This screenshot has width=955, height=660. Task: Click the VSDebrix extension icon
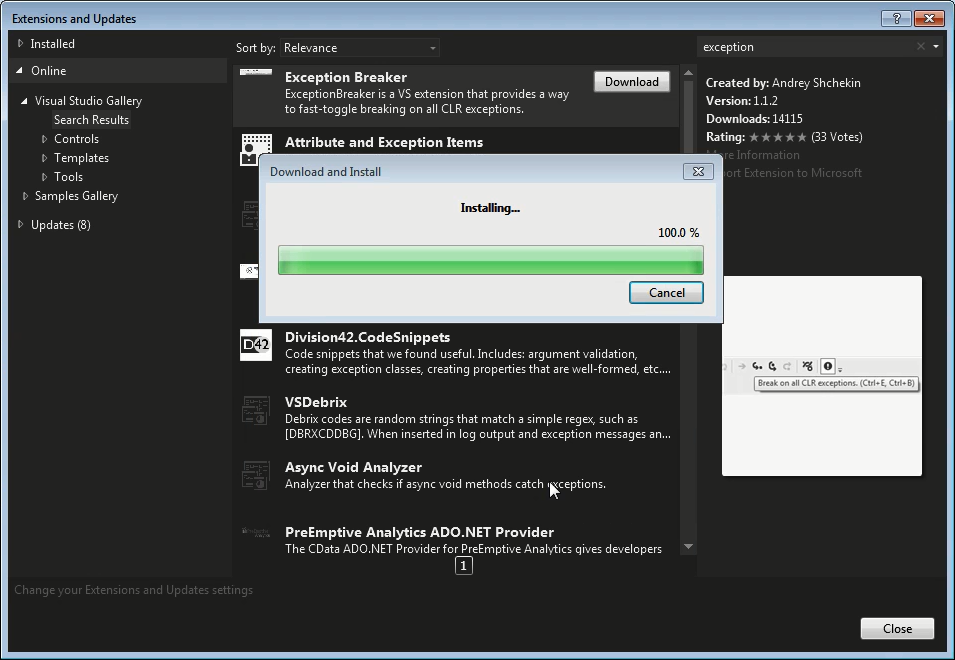pyautogui.click(x=256, y=410)
